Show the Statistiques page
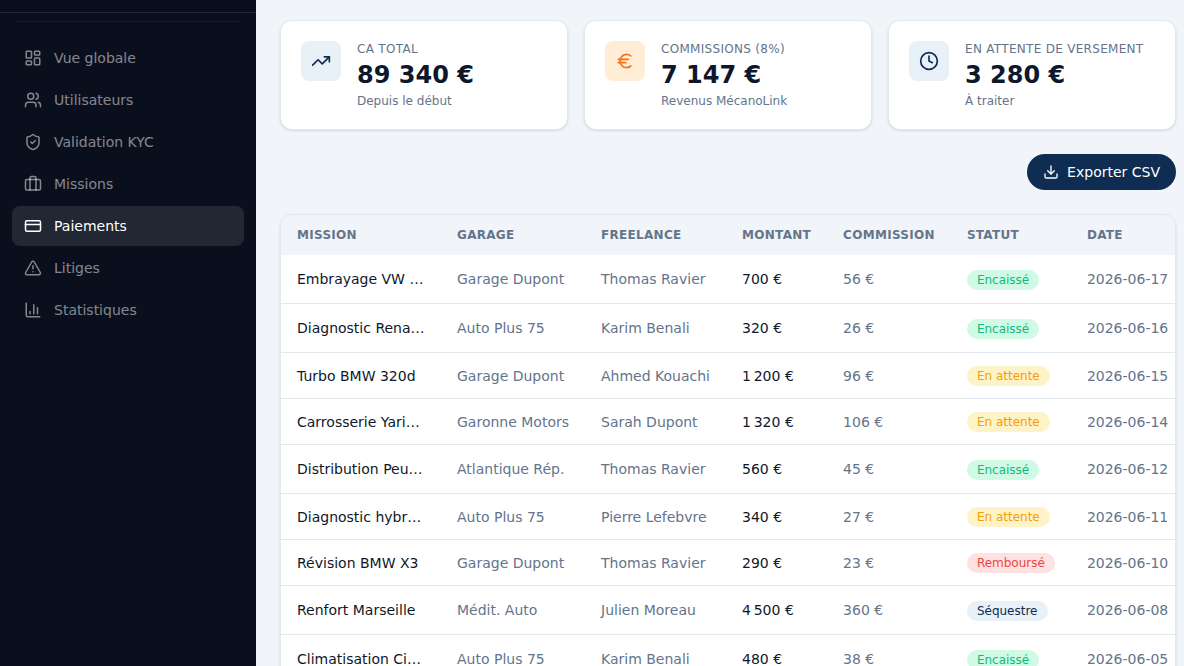The width and height of the screenshot is (1184, 666). pyautogui.click(x=128, y=310)
